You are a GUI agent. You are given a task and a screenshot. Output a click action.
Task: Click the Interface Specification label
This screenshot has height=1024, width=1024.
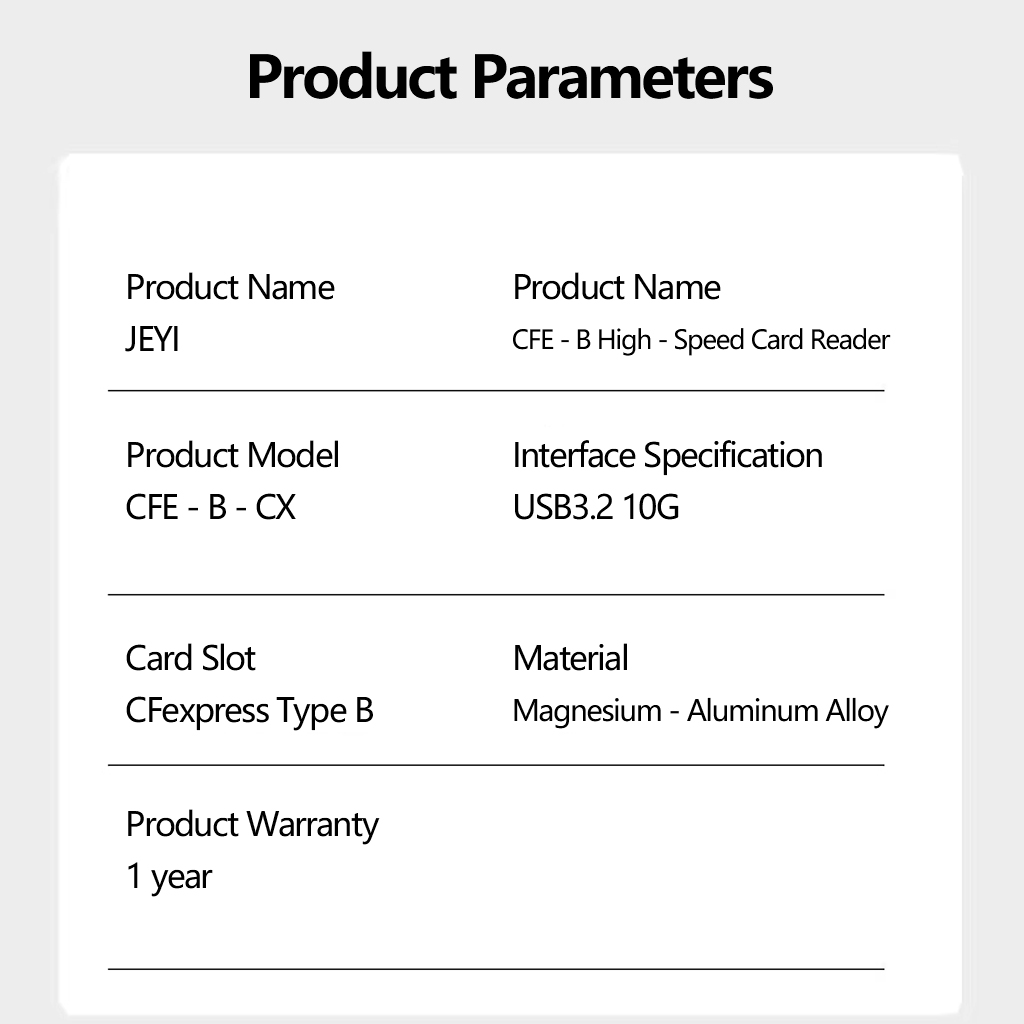click(667, 456)
